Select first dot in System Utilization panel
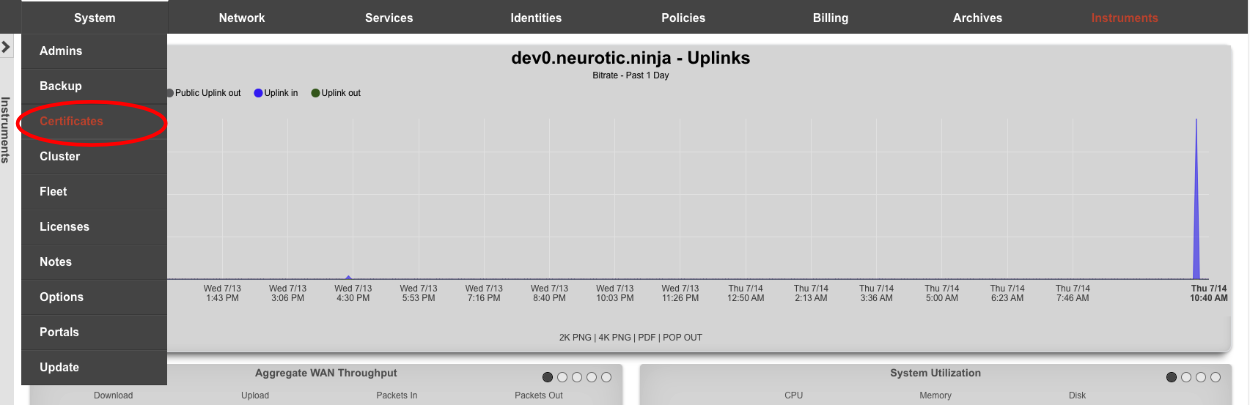Image resolution: width=1250 pixels, height=405 pixels. point(1171,377)
